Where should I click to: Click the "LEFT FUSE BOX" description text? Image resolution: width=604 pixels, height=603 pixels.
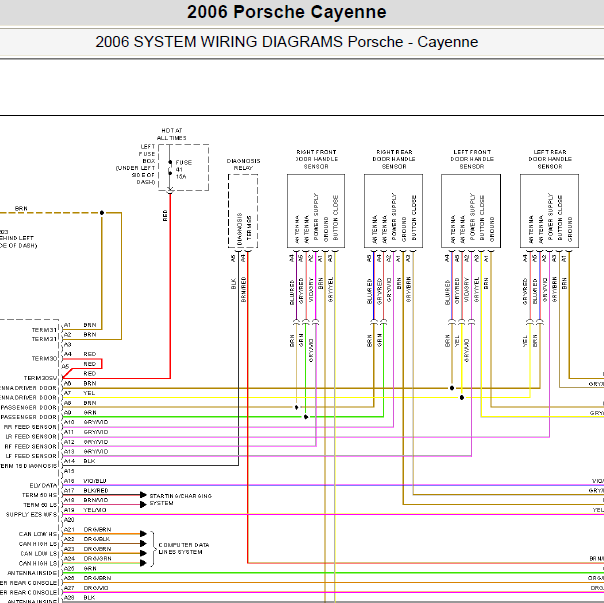coord(136,164)
